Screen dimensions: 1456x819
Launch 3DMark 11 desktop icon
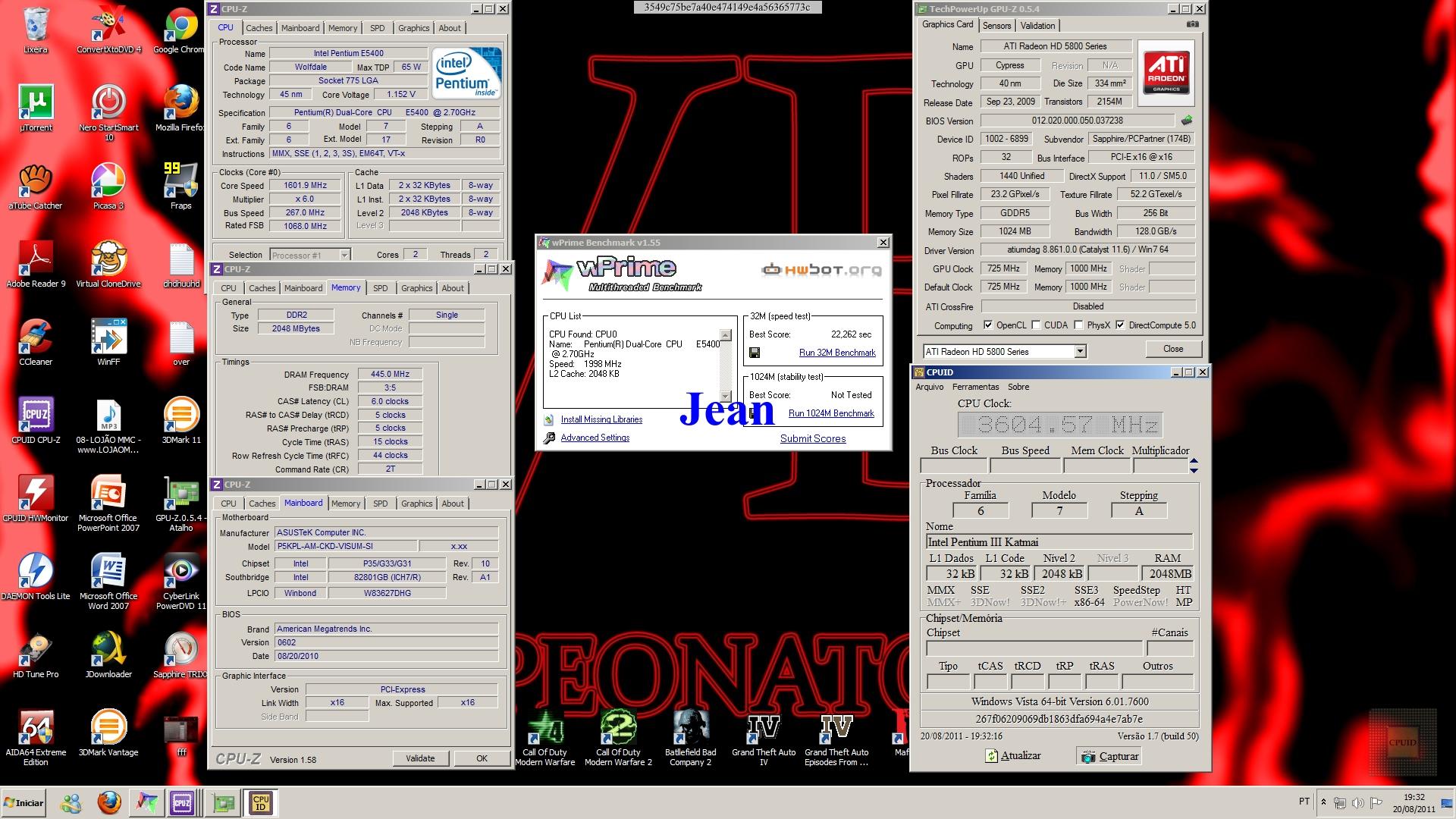click(x=180, y=421)
